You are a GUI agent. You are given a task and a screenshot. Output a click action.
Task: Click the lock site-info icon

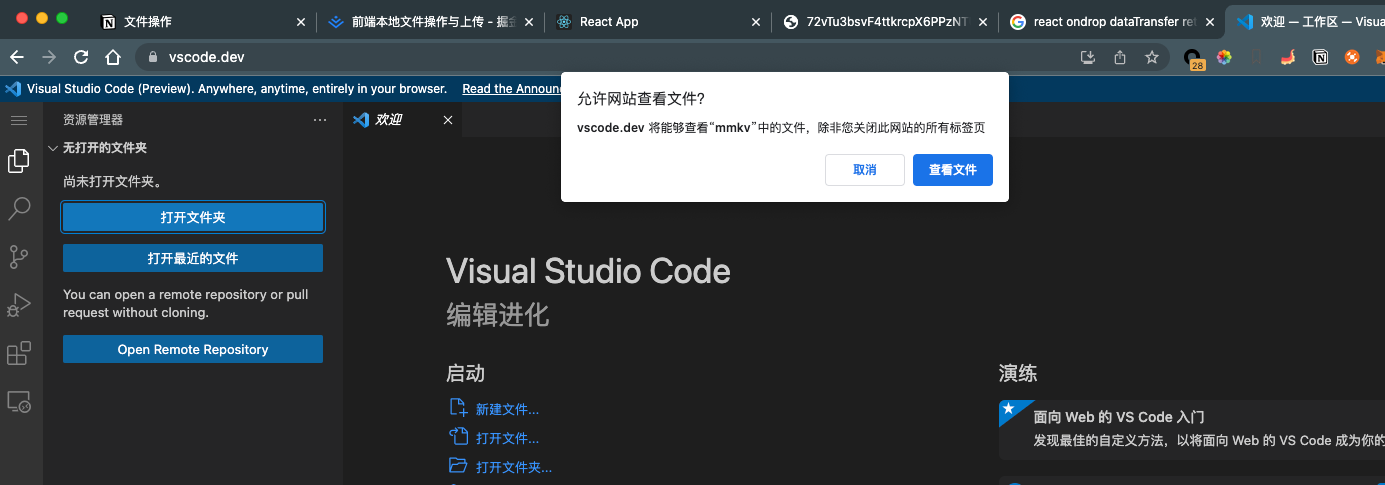153,57
